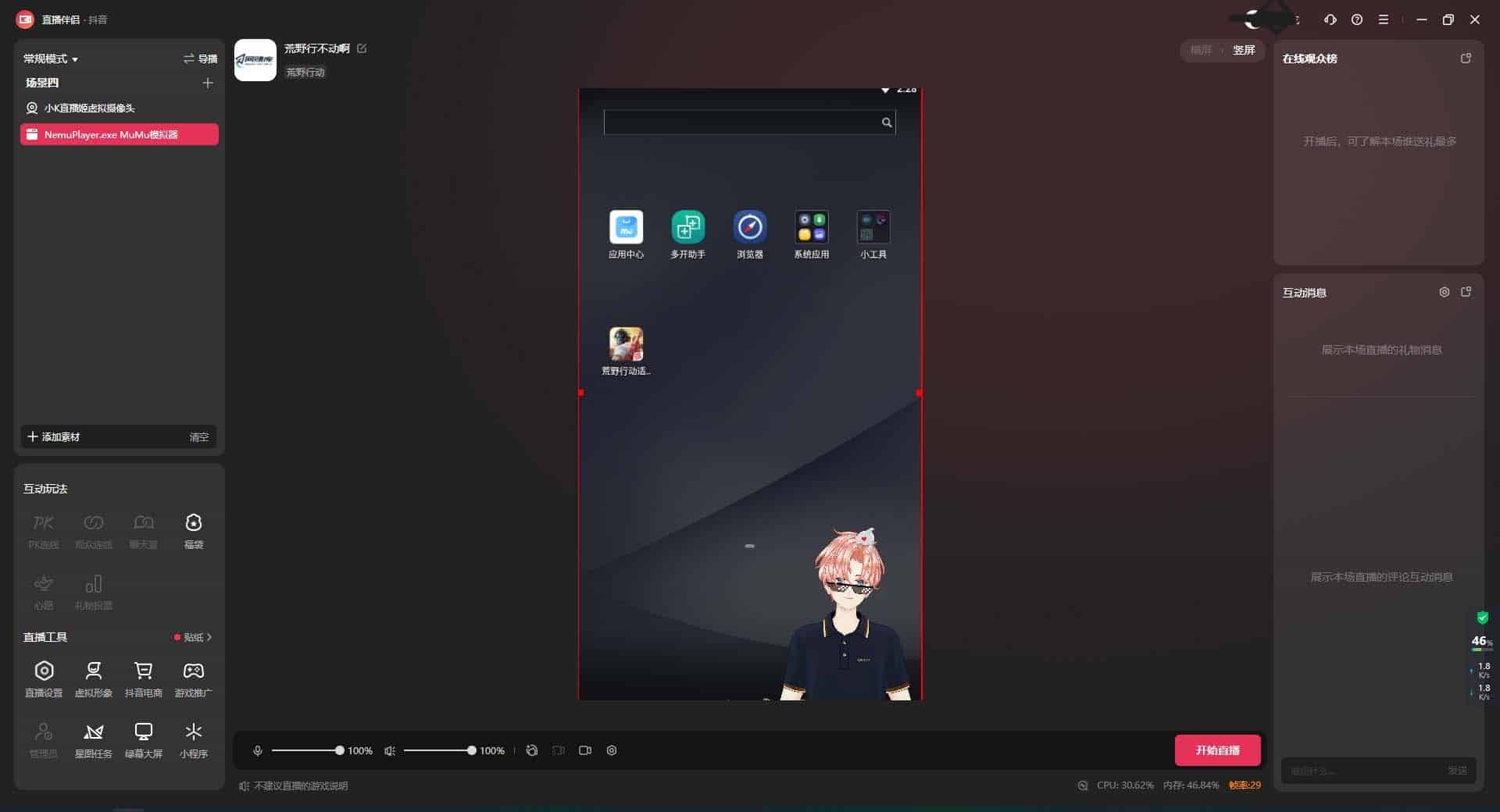Click the 发送 send comment button
This screenshot has width=1500, height=812.
pos(1457,771)
